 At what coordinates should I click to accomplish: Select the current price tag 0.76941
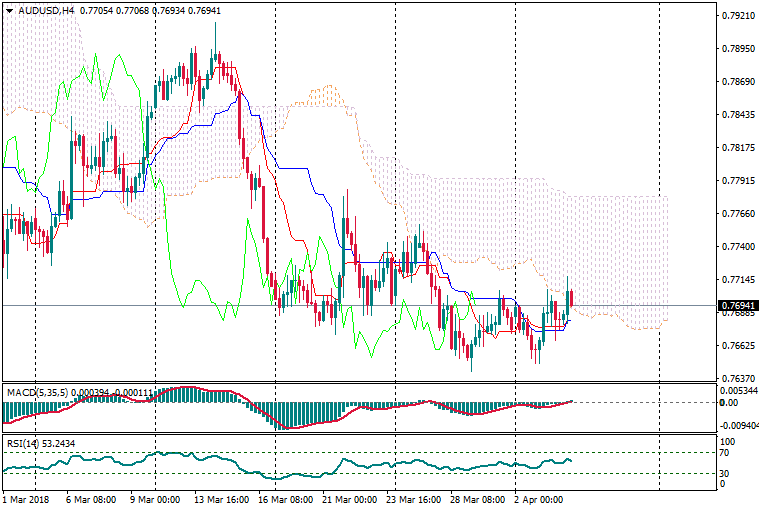tap(737, 305)
